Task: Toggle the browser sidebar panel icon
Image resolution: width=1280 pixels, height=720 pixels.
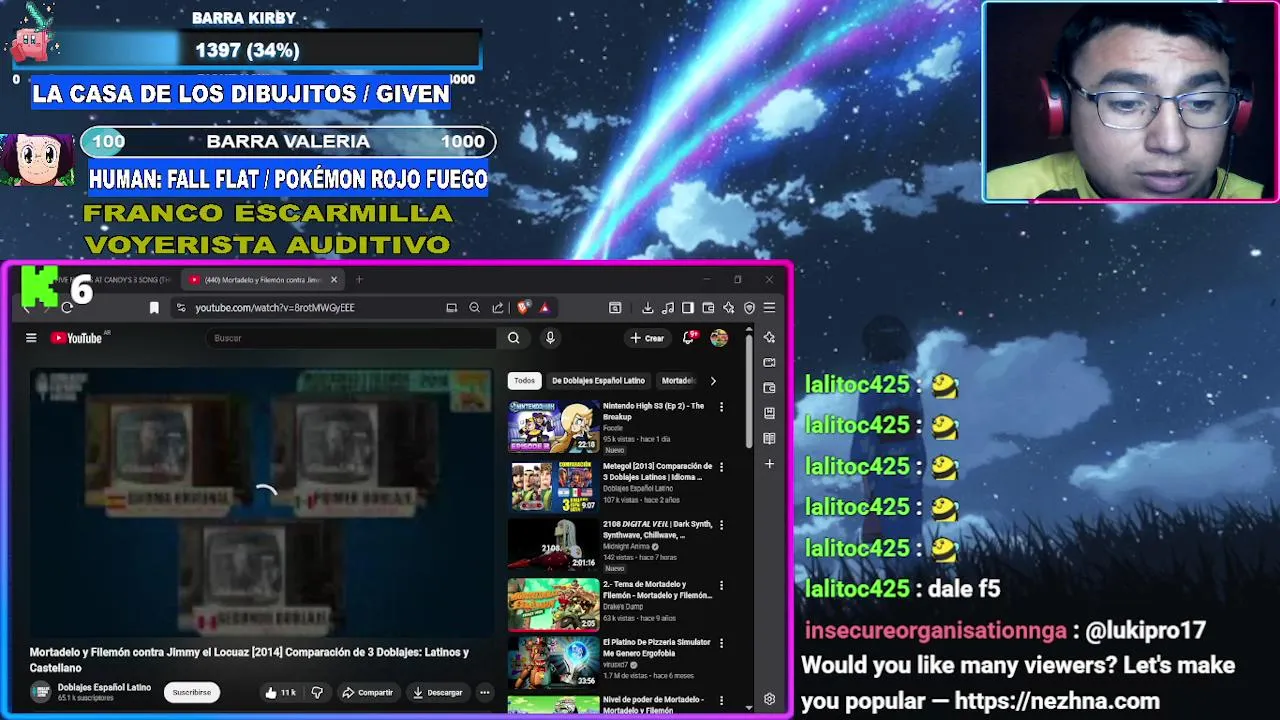Action: pos(688,308)
